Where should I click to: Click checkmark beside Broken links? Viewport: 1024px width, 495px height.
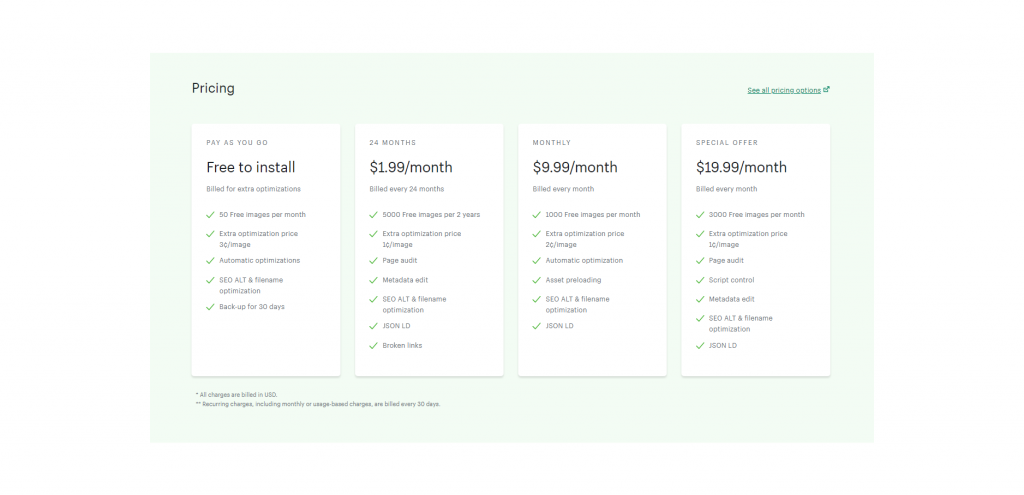(374, 345)
